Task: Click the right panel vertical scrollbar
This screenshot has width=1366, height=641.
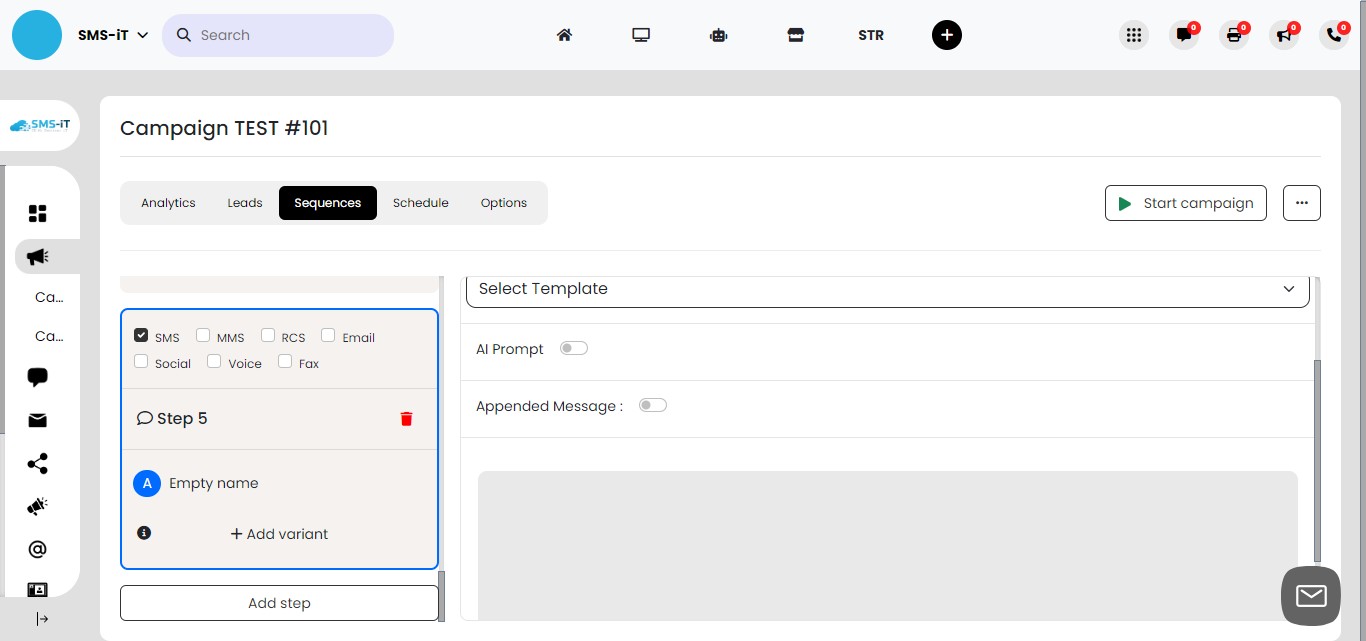Action: (x=1317, y=460)
